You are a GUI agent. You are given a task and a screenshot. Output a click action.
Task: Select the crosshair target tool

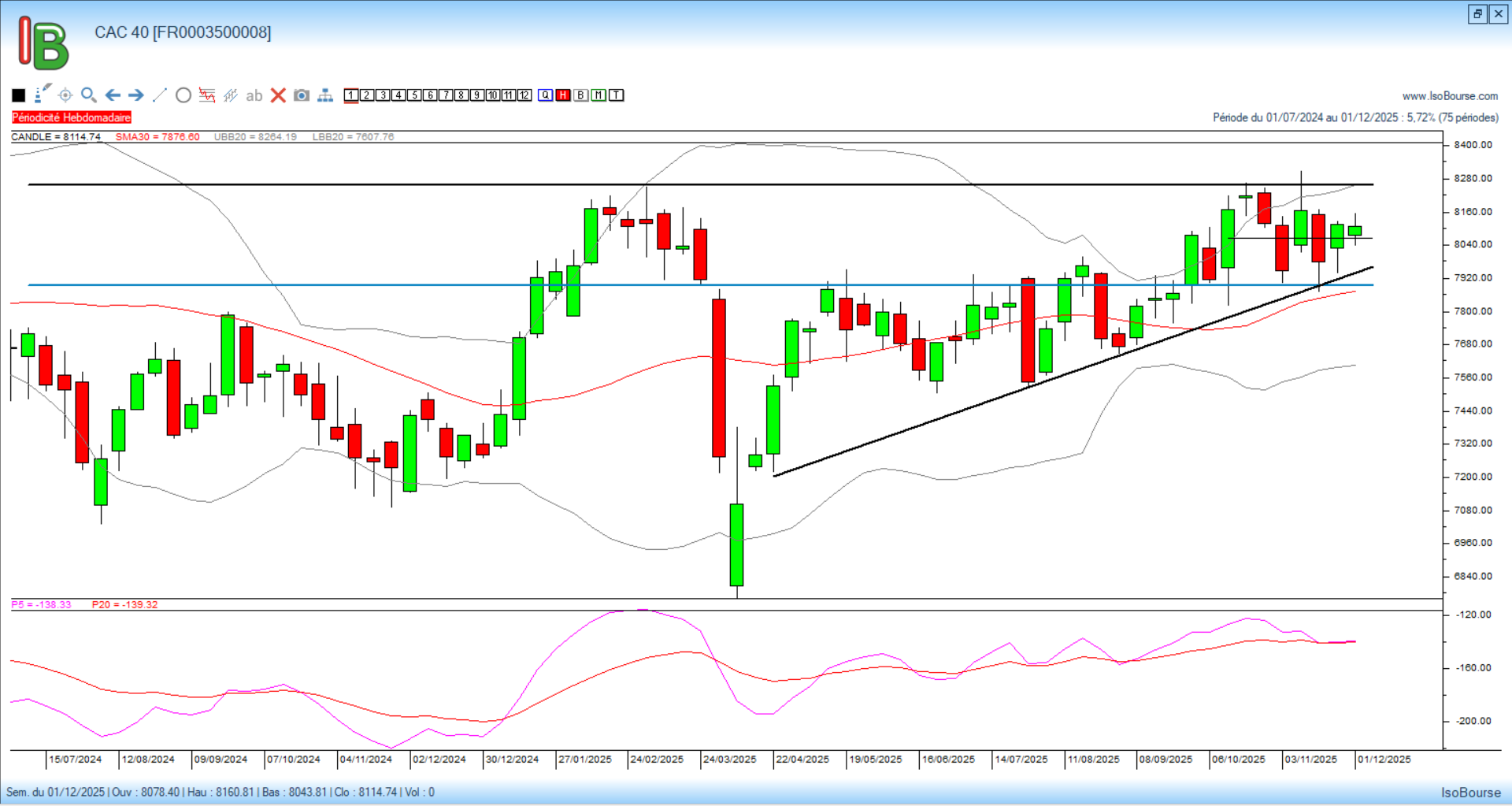click(x=65, y=95)
